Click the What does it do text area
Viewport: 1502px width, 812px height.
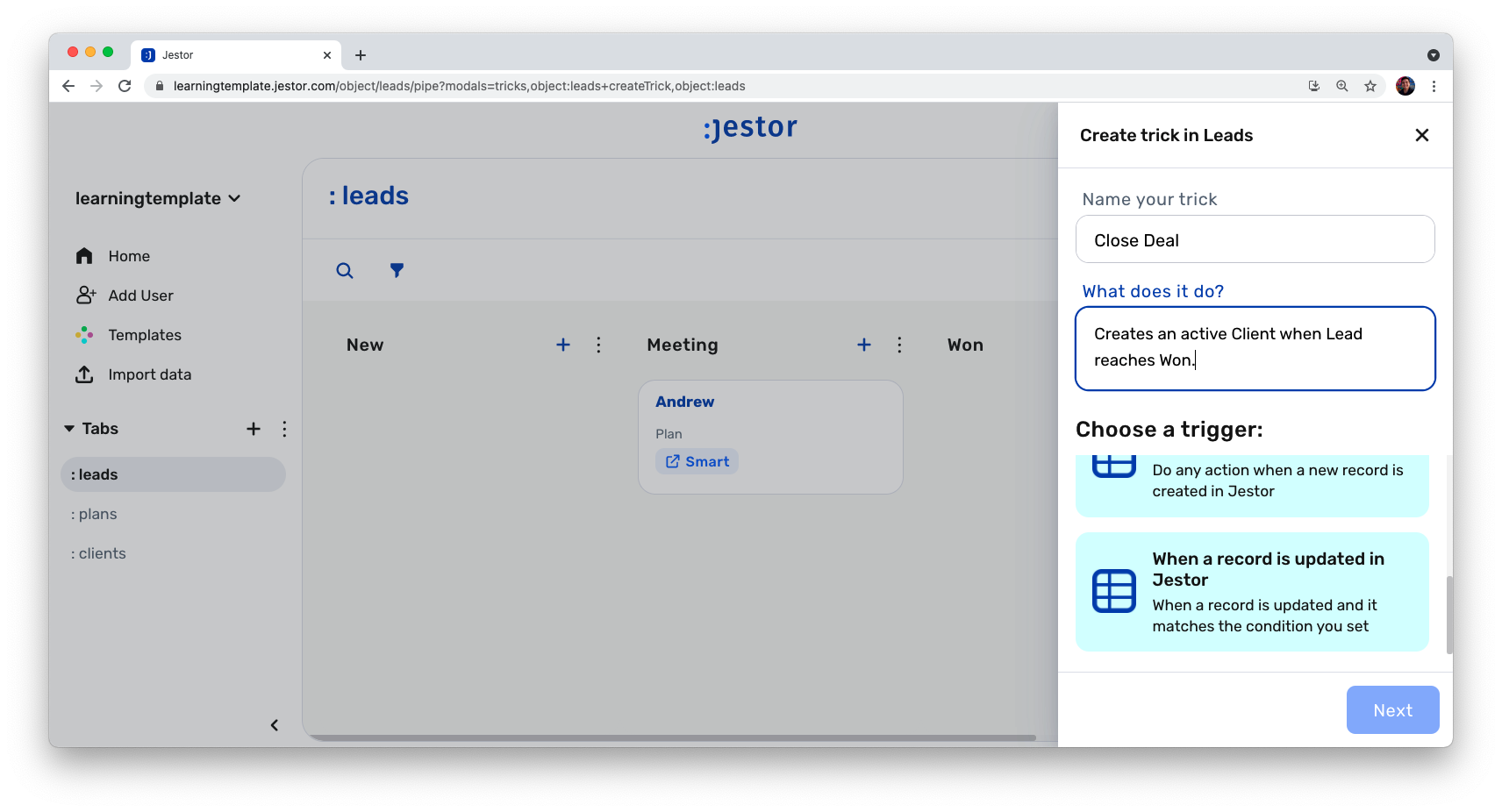[1255, 348]
